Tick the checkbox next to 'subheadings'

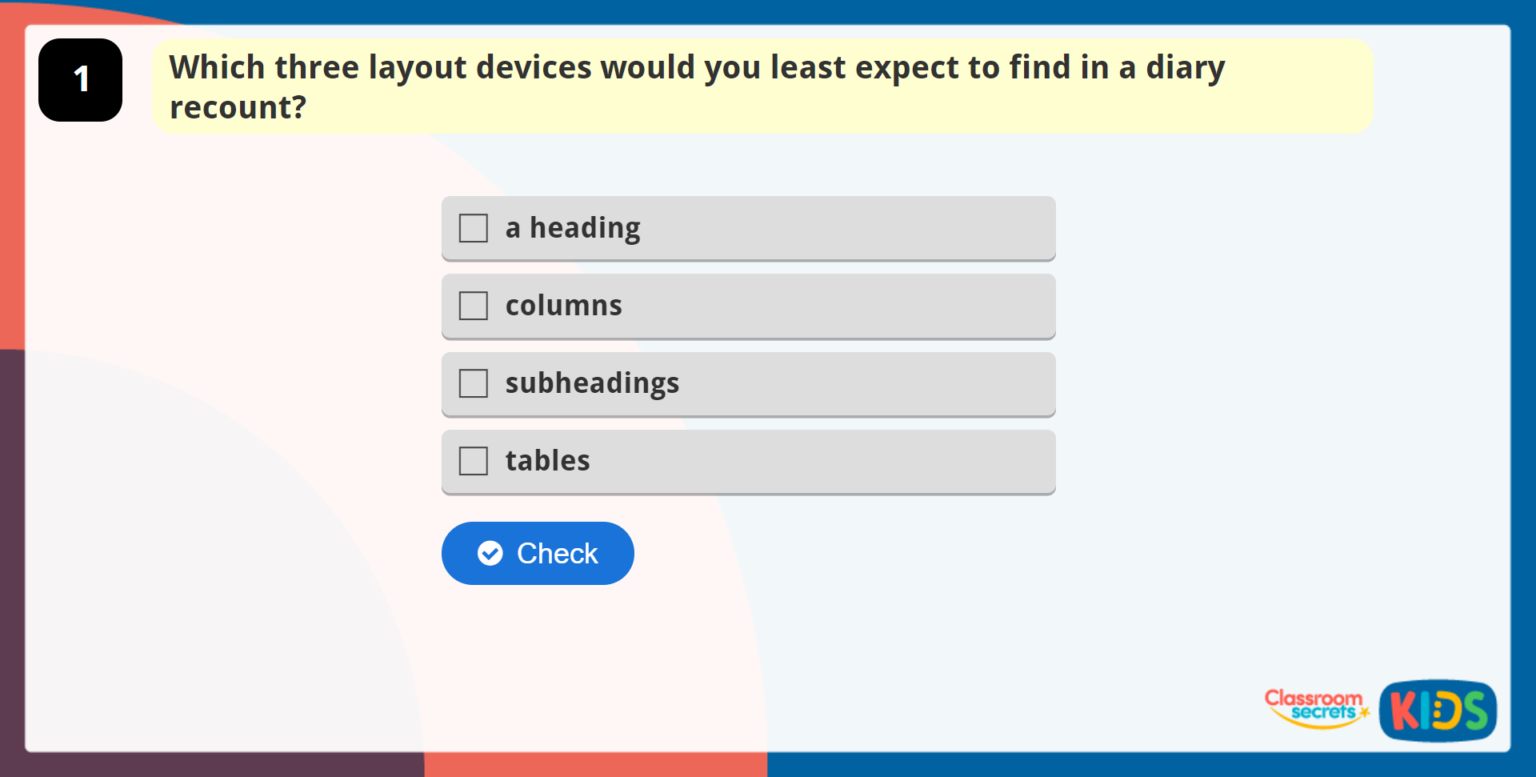point(472,383)
